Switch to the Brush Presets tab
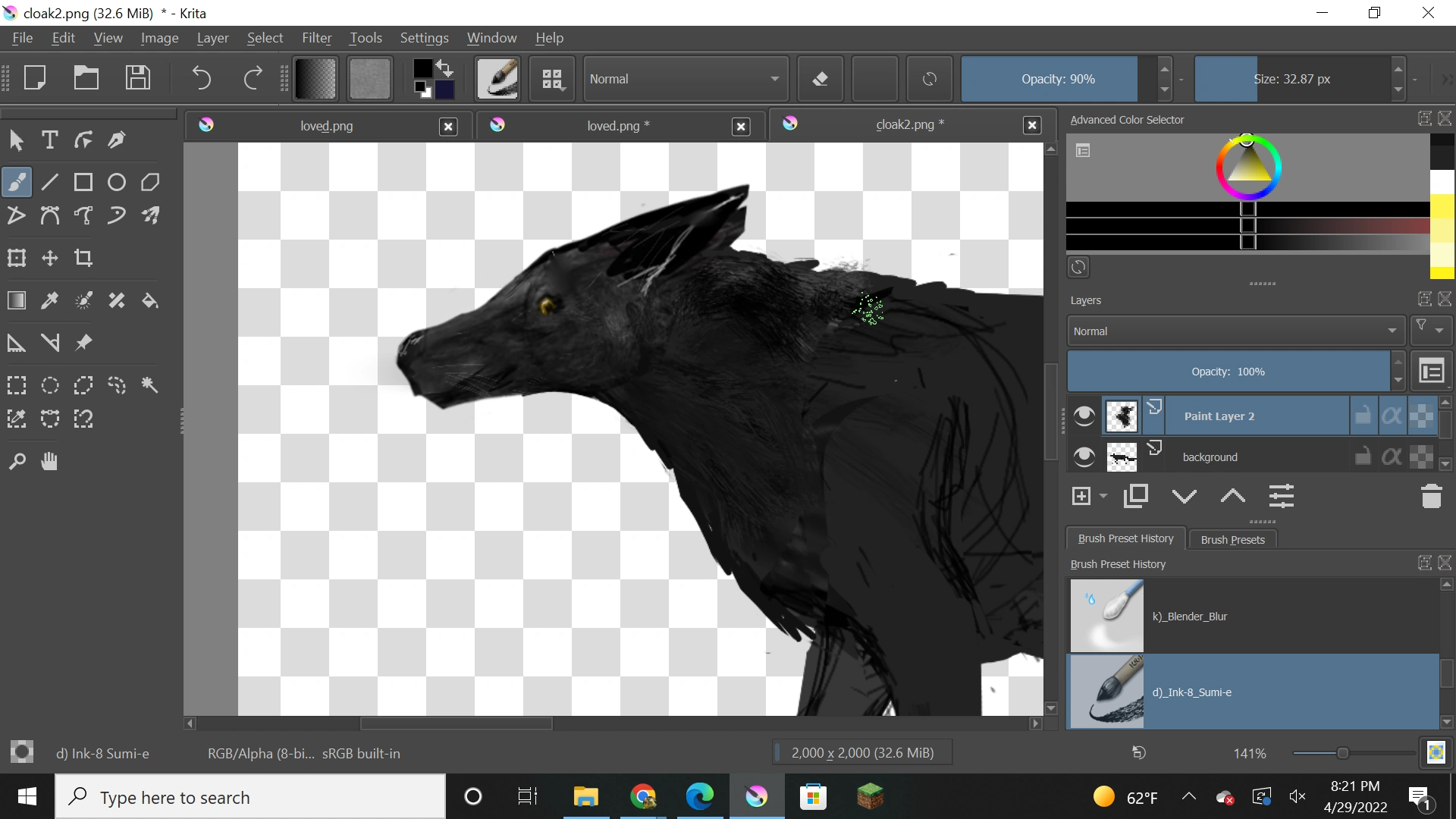This screenshot has width=1456, height=819. (1232, 539)
